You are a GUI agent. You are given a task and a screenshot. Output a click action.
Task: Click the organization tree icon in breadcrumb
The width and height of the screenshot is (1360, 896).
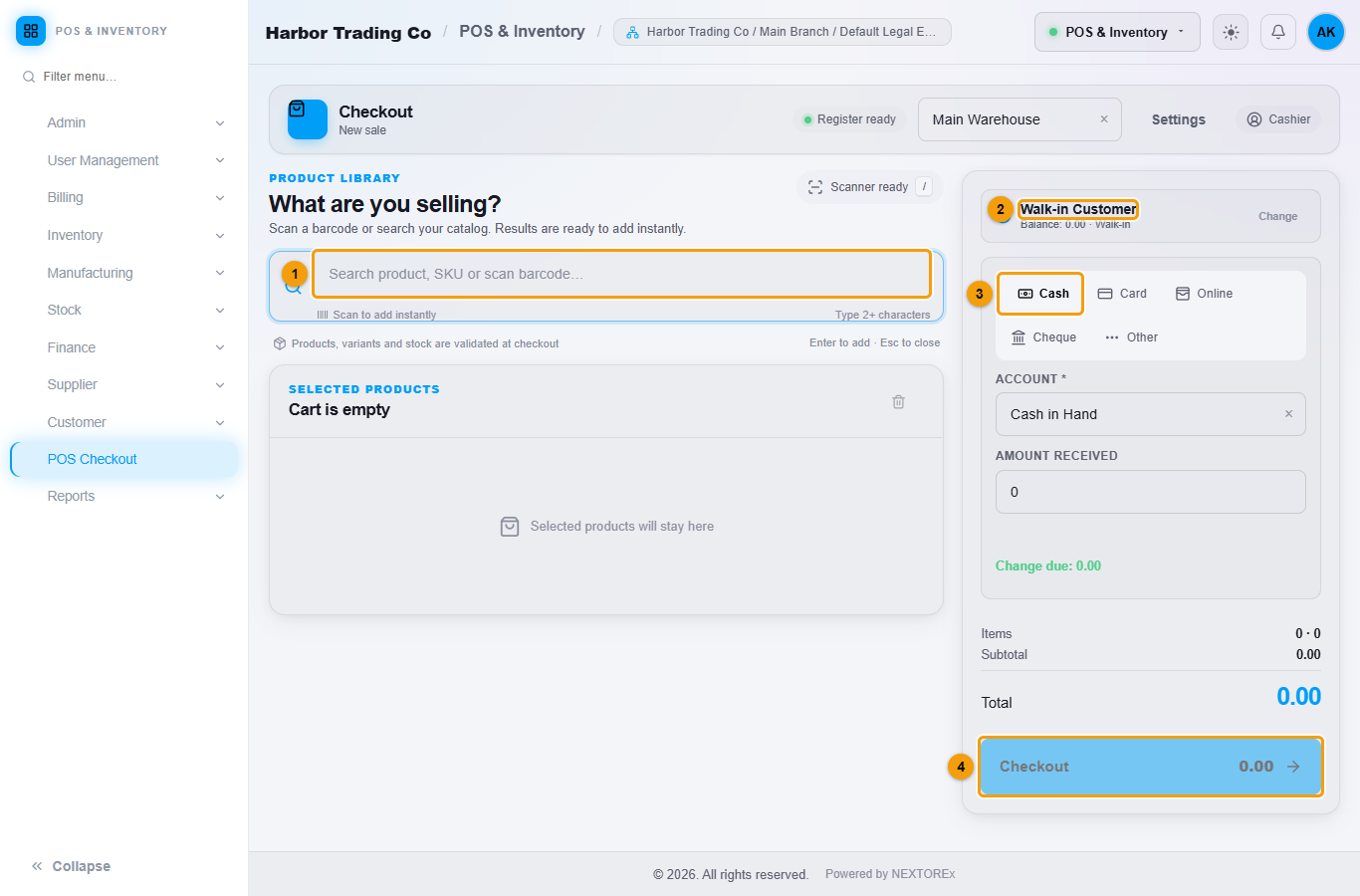(632, 32)
